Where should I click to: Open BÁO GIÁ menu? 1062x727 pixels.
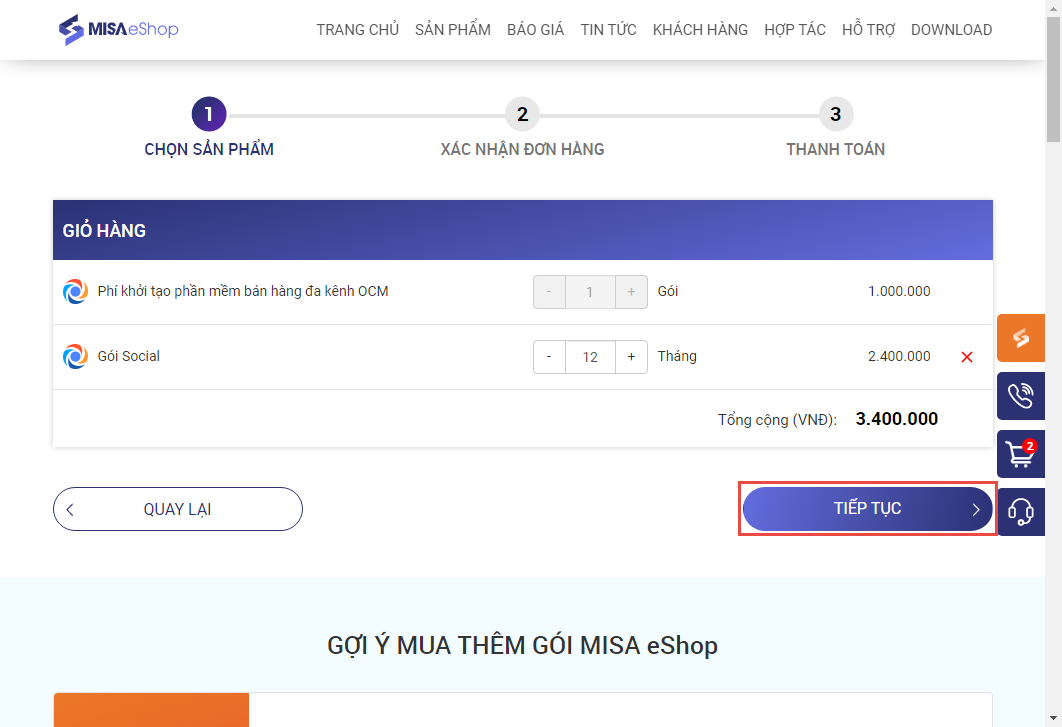[535, 30]
